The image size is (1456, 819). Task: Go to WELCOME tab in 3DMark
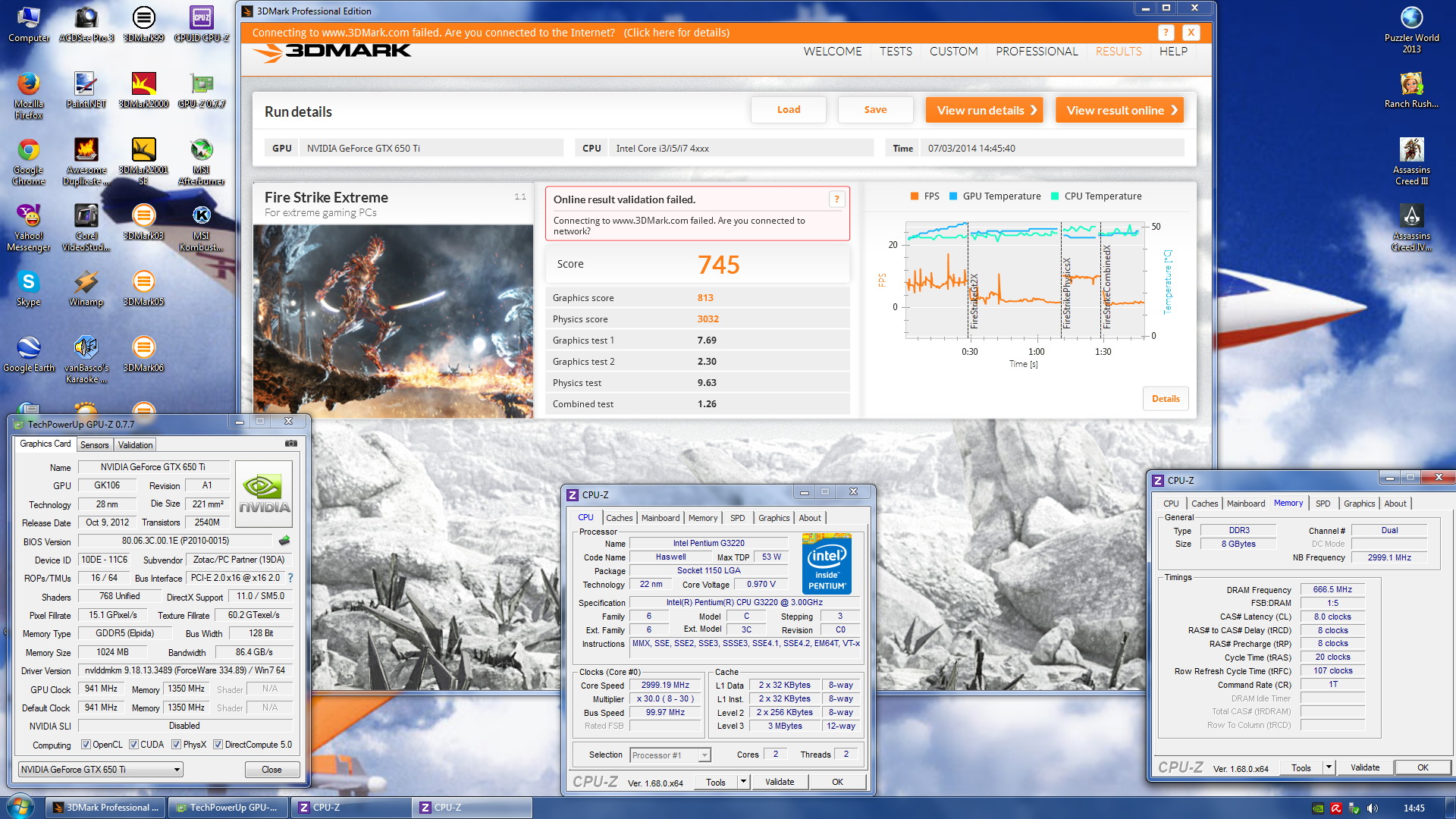pos(833,52)
